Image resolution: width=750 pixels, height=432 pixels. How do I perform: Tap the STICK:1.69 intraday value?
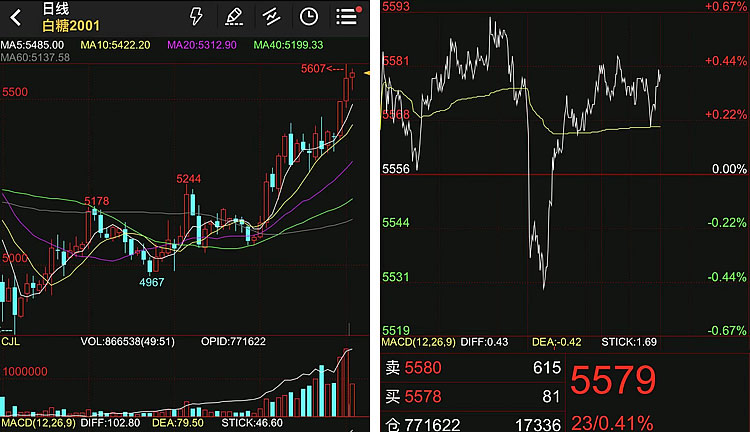click(629, 342)
